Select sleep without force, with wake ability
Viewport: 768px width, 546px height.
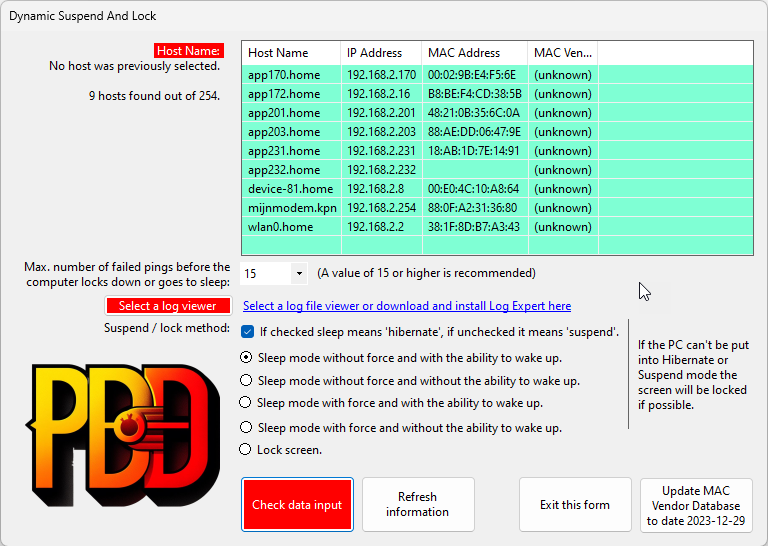click(x=247, y=357)
